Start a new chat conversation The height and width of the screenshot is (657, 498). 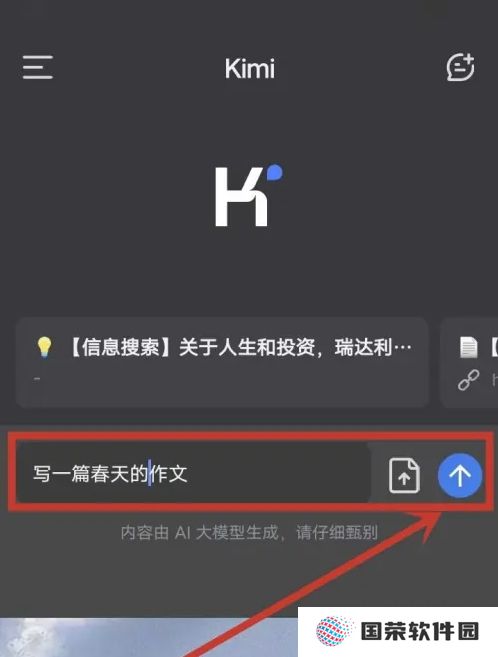pos(460,67)
